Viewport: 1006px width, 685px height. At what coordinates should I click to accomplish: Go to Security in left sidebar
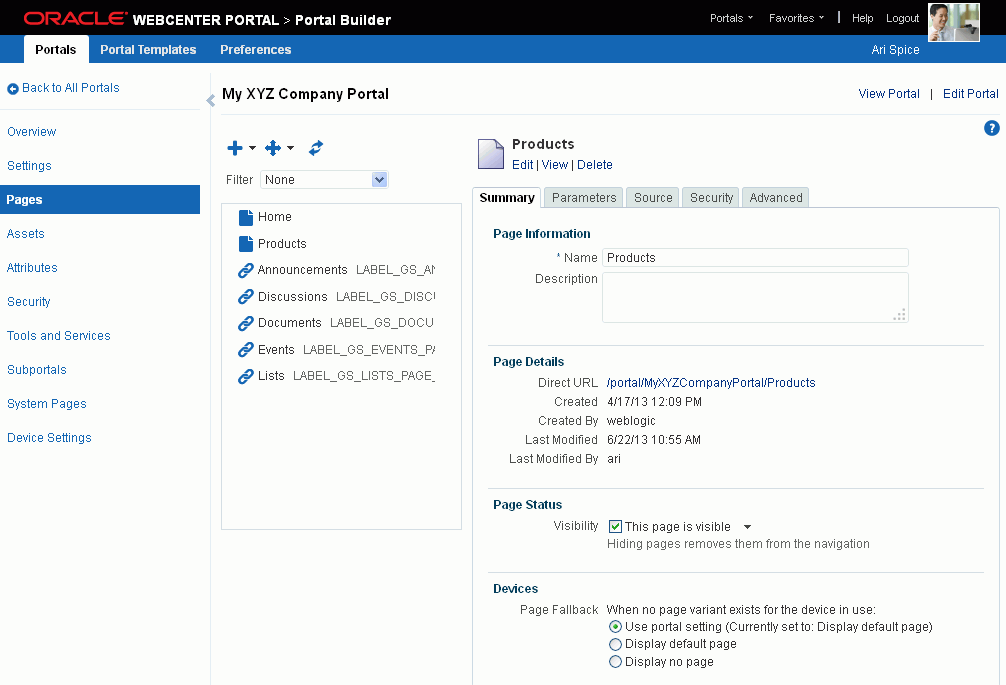coord(28,301)
